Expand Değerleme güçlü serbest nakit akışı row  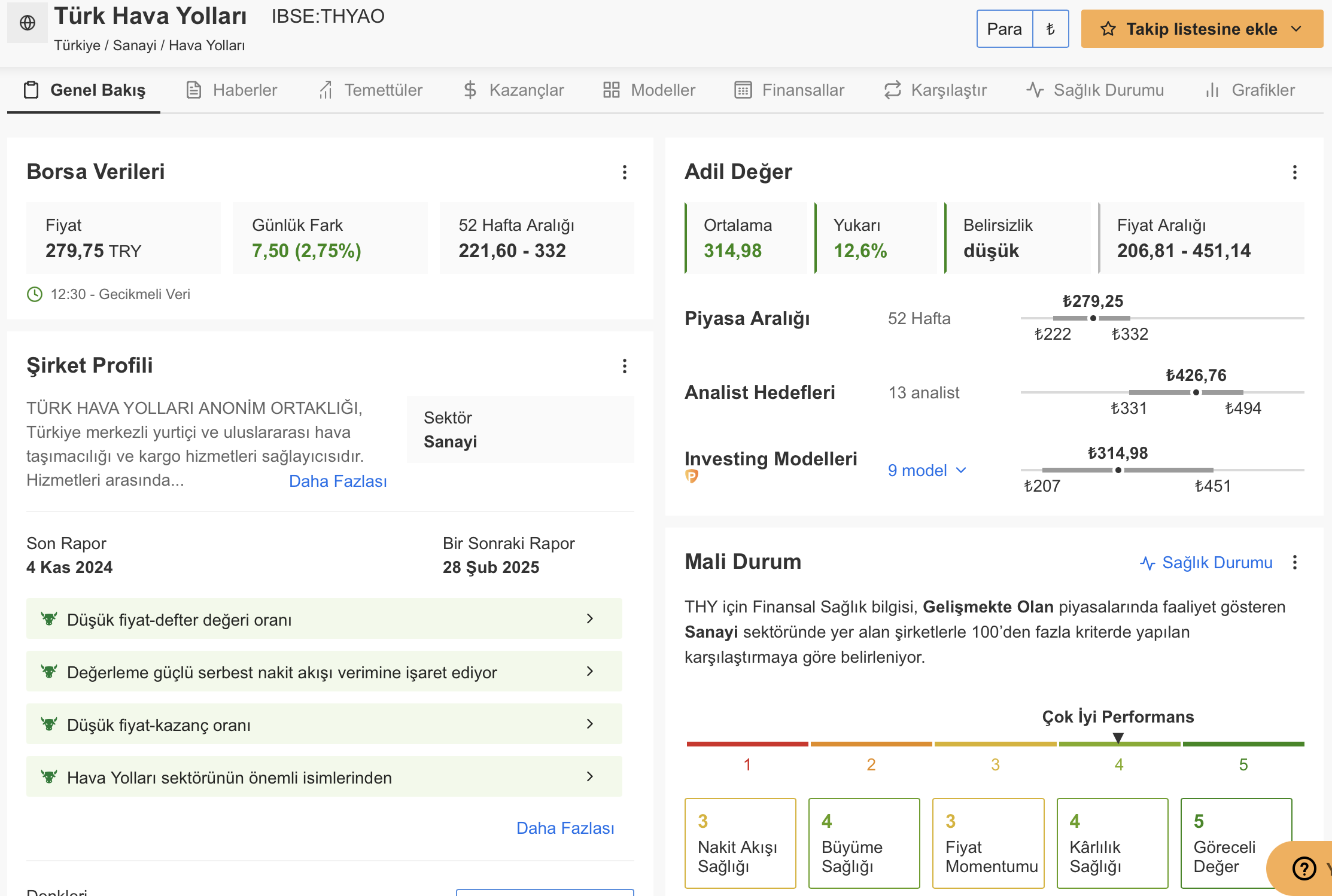pos(324,671)
